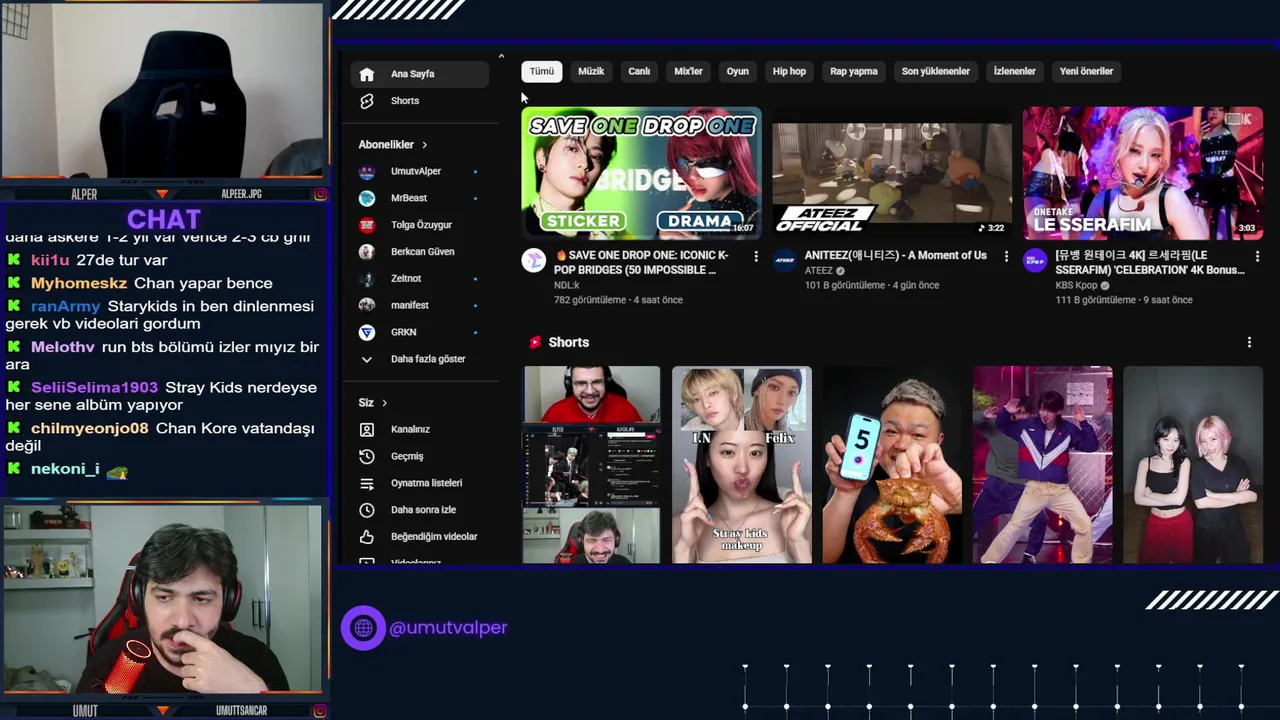Open the crab and phone Short
This screenshot has width=1280, height=720.
(x=892, y=464)
